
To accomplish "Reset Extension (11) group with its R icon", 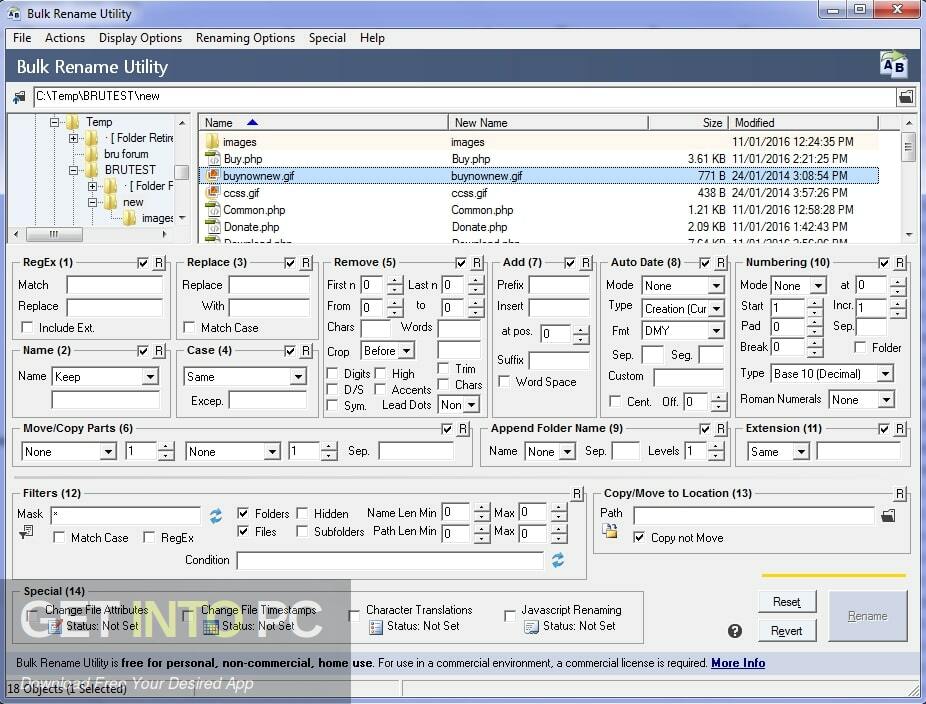I will click(900, 429).
